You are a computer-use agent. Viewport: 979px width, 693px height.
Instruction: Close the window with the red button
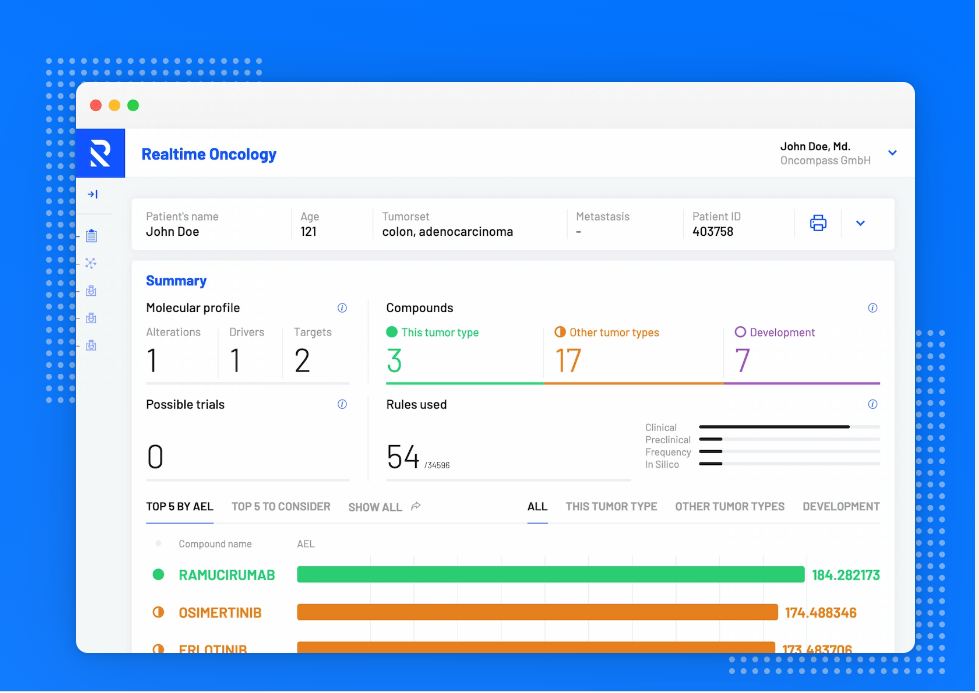(96, 106)
